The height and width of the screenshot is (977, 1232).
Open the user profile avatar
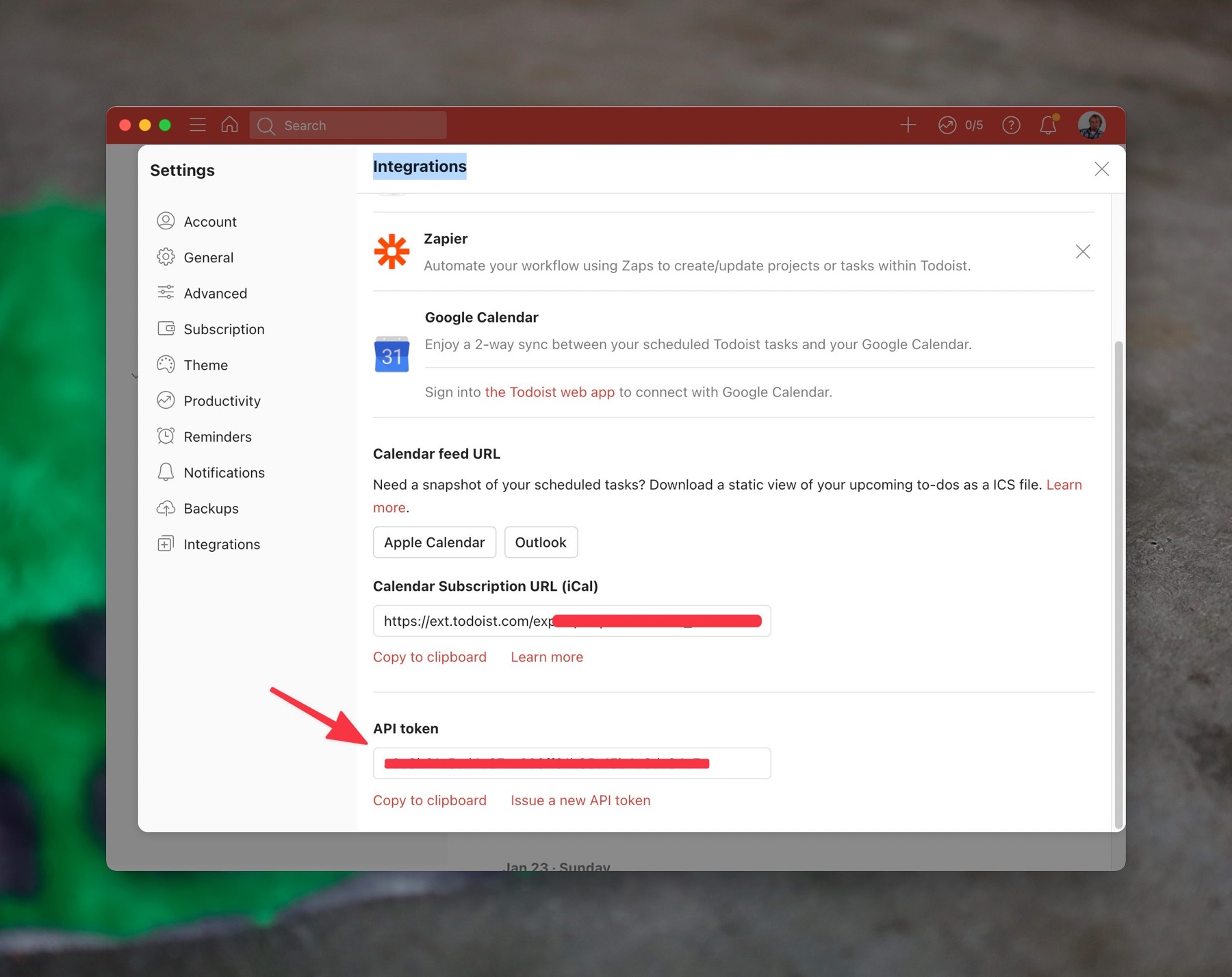click(1091, 125)
